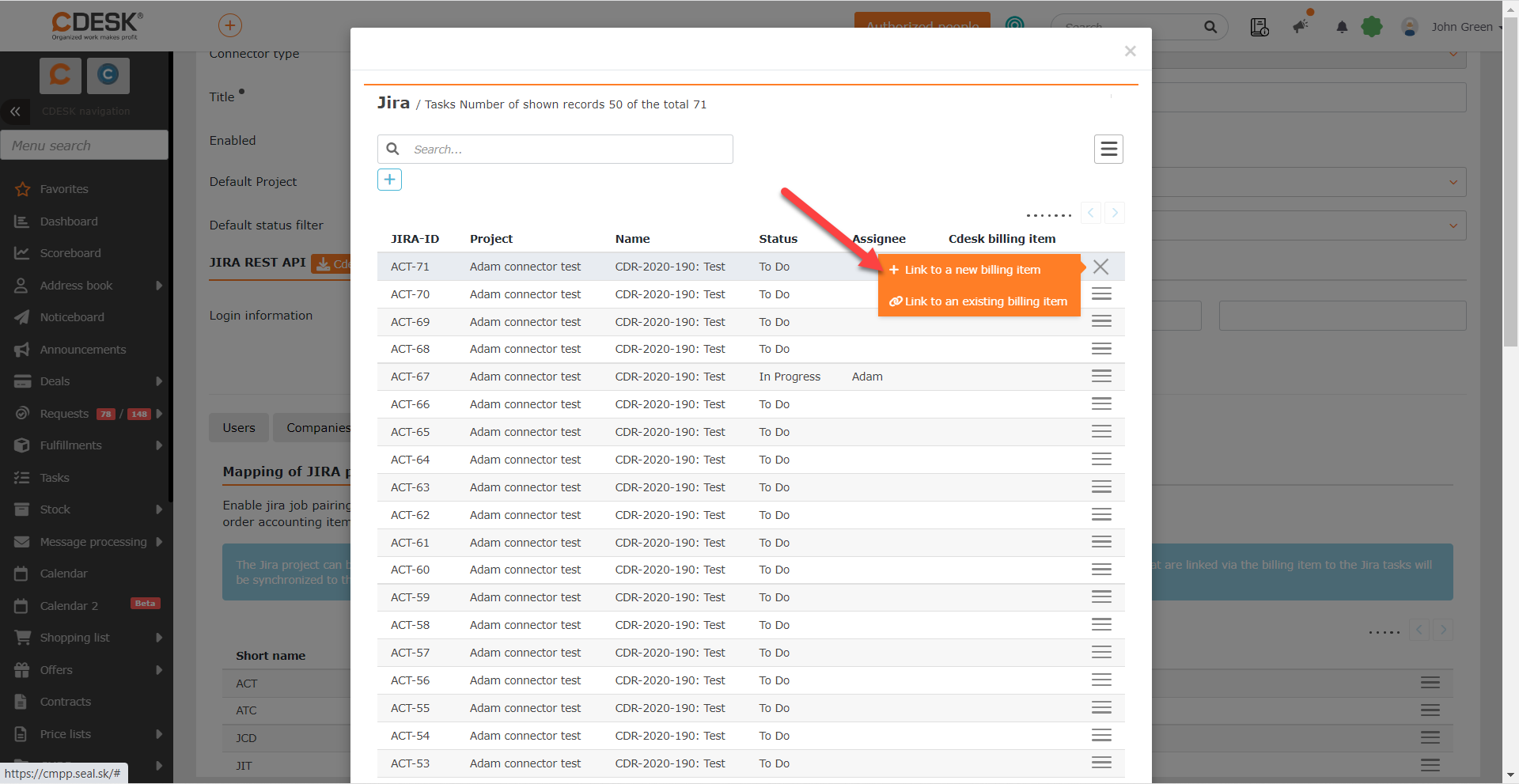1519x784 pixels.
Task: Go to previous page of Jira tasks
Action: click(x=1091, y=213)
